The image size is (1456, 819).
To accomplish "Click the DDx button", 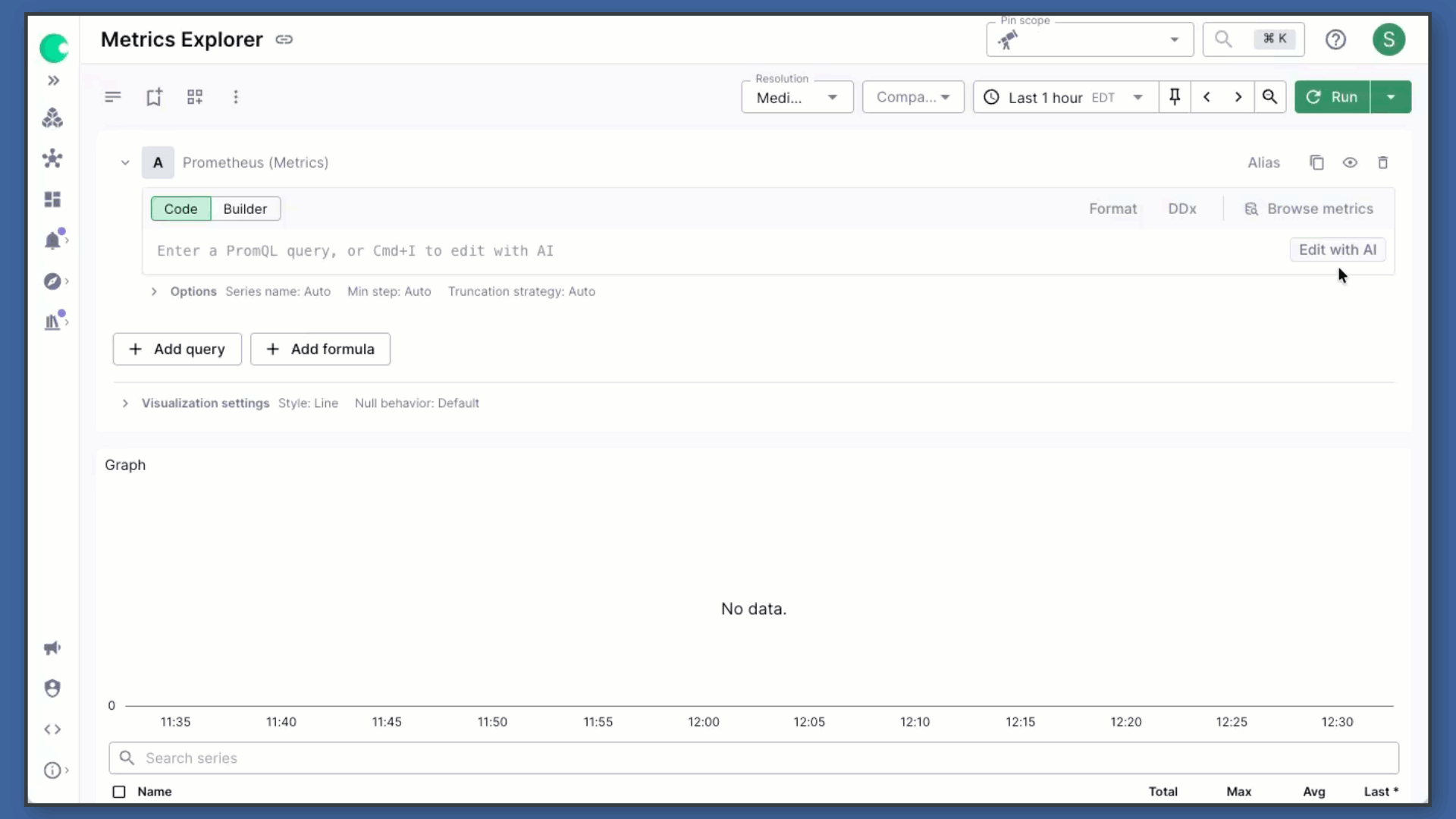I will coord(1181,209).
